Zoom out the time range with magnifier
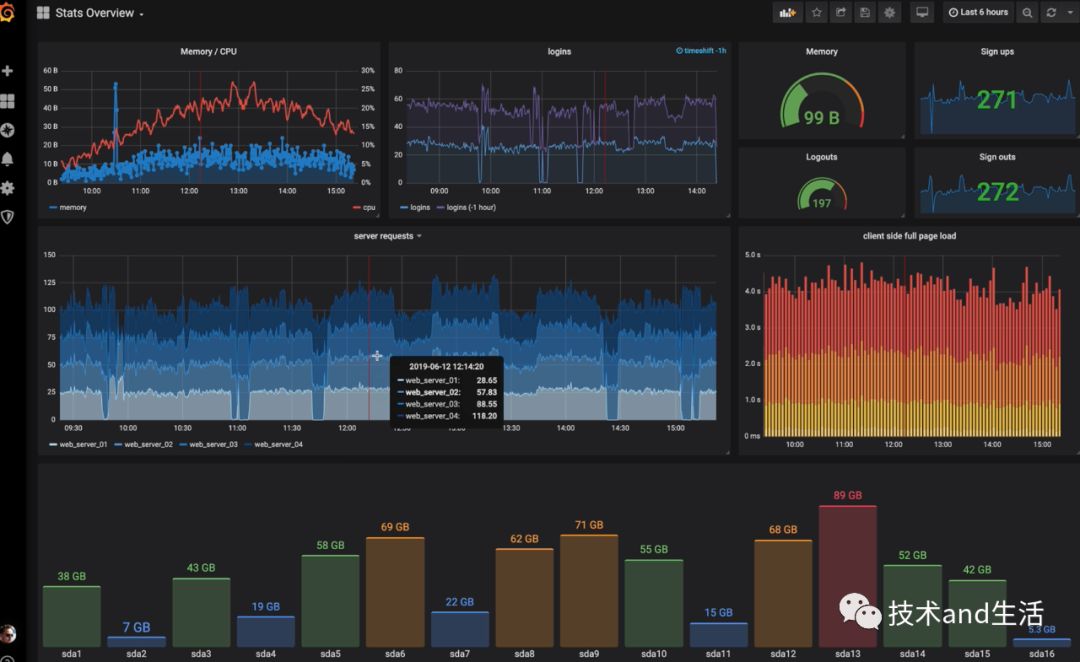The height and width of the screenshot is (662, 1080). point(1027,12)
